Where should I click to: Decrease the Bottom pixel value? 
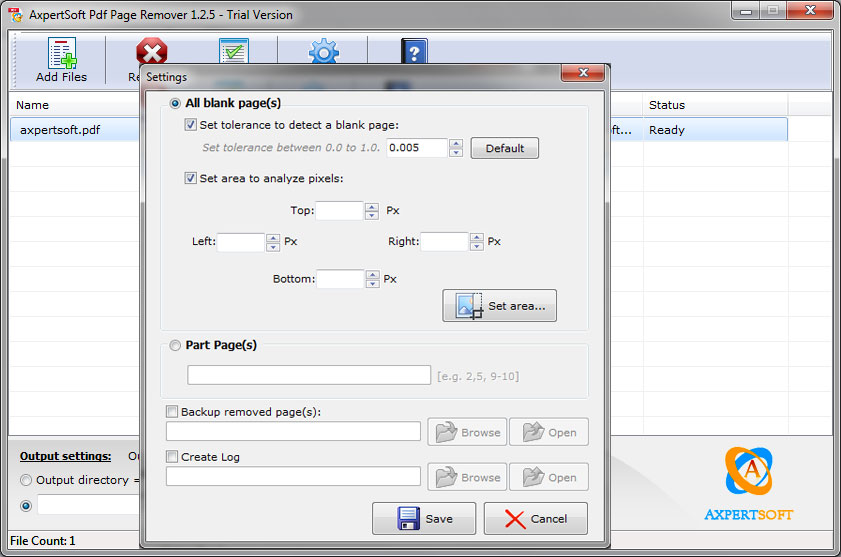(x=372, y=283)
